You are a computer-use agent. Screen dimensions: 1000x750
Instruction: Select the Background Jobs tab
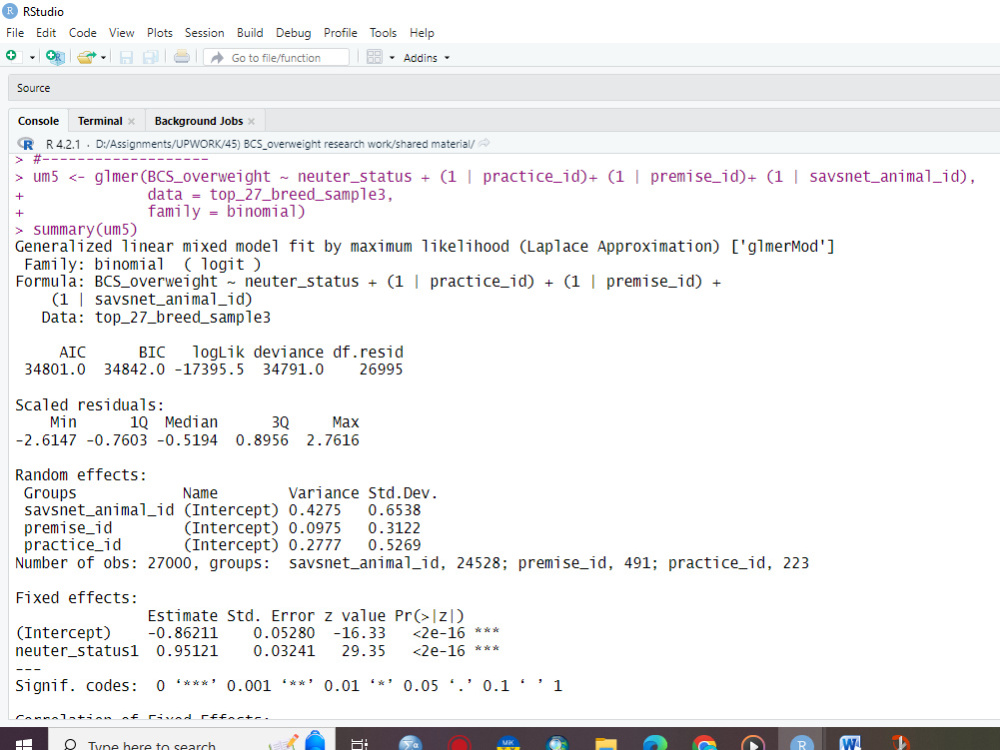tap(198, 120)
